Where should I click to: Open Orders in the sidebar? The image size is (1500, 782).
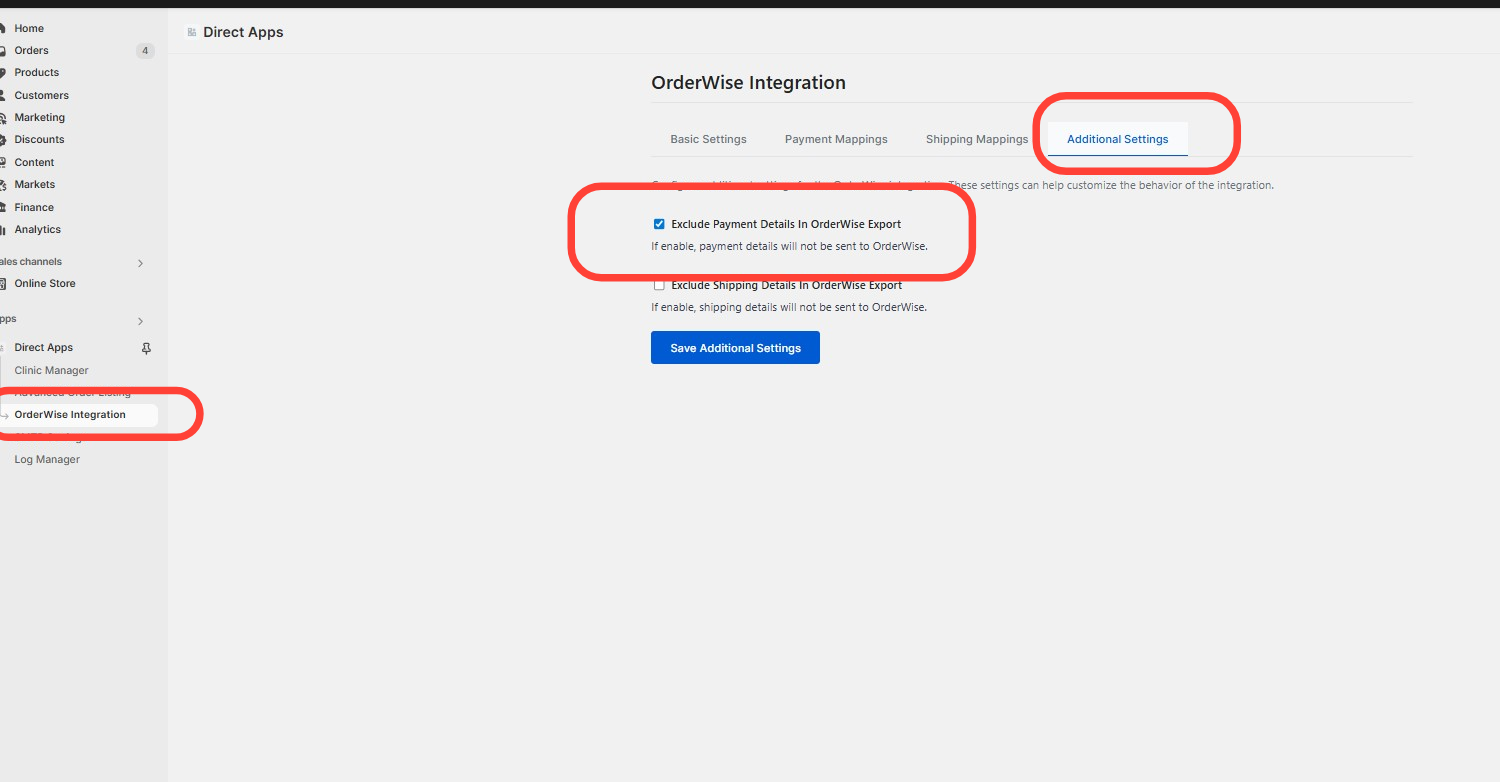pyautogui.click(x=31, y=50)
